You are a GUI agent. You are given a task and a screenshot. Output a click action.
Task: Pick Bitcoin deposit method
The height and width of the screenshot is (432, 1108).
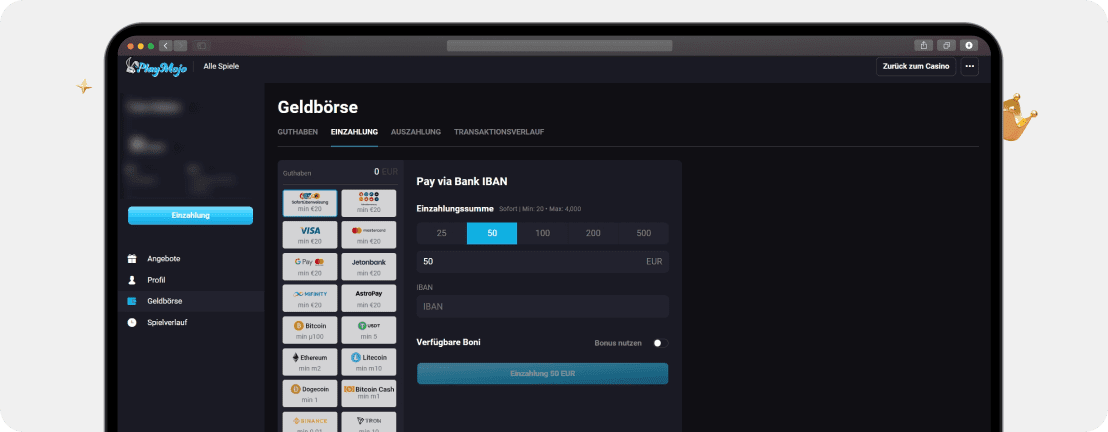310,330
